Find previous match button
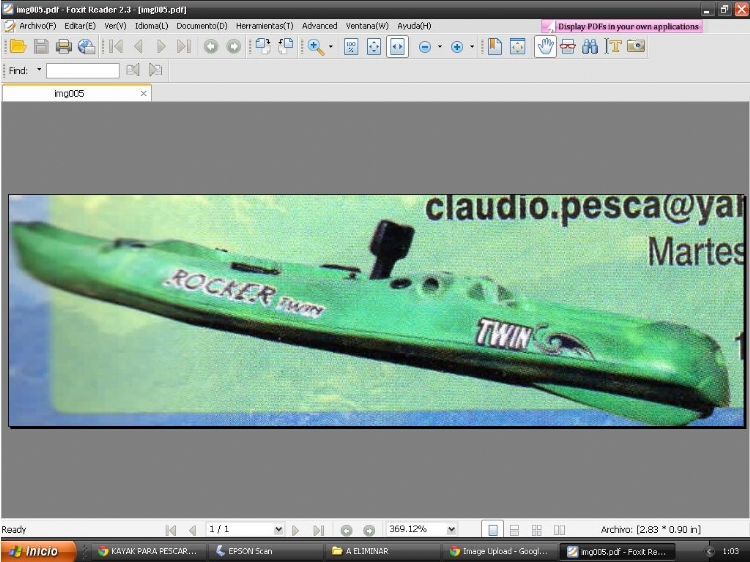The width and height of the screenshot is (750, 562). (x=133, y=70)
